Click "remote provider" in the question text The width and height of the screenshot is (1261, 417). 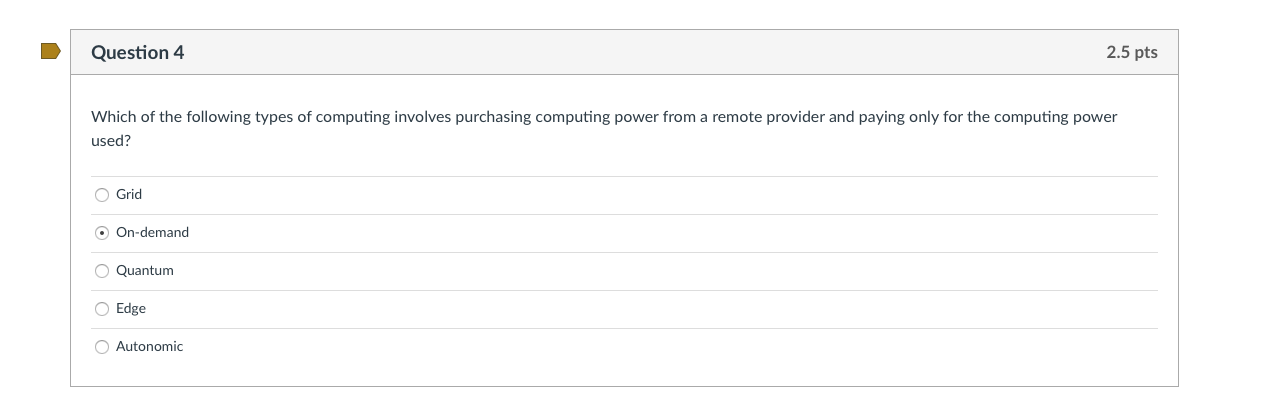tap(768, 117)
